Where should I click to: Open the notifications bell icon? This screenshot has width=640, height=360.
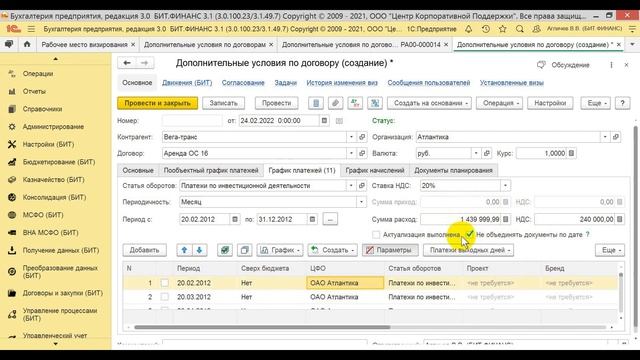click(x=469, y=29)
